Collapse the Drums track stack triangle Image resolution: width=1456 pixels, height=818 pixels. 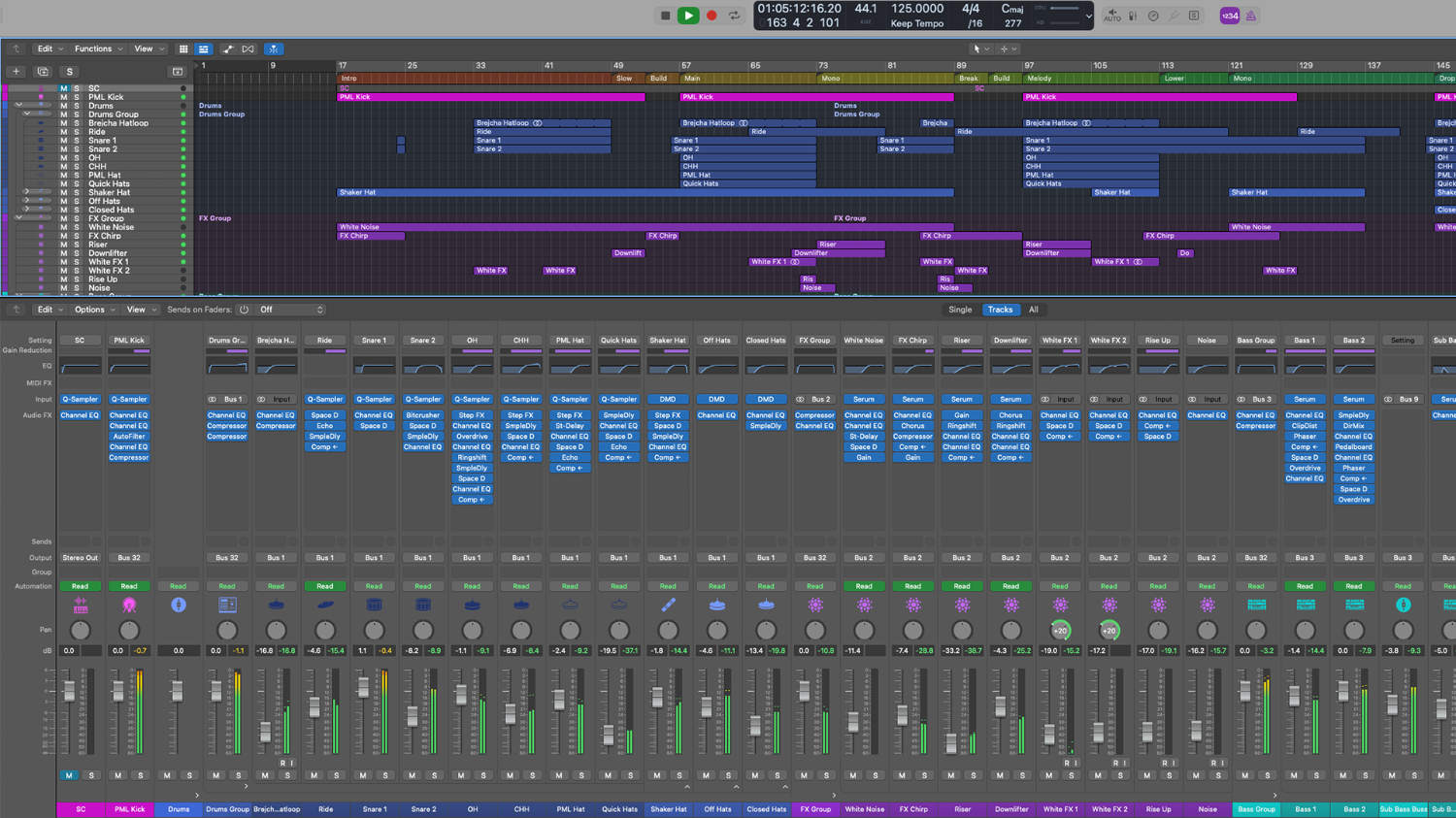point(18,105)
